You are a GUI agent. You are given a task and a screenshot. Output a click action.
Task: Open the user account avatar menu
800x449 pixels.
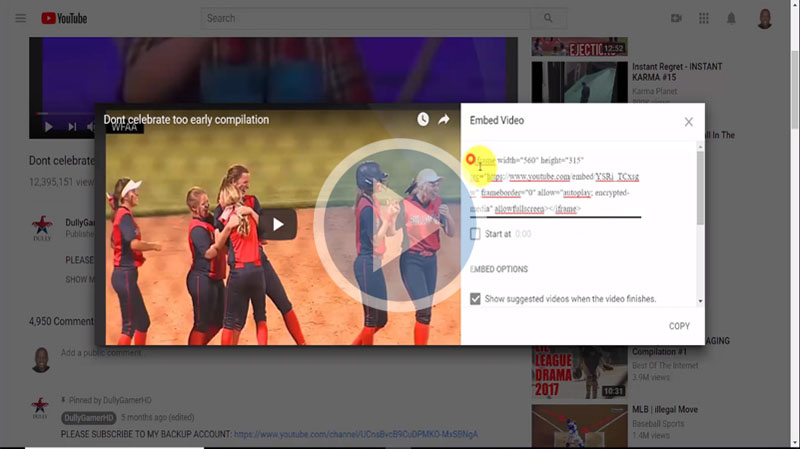coord(764,18)
